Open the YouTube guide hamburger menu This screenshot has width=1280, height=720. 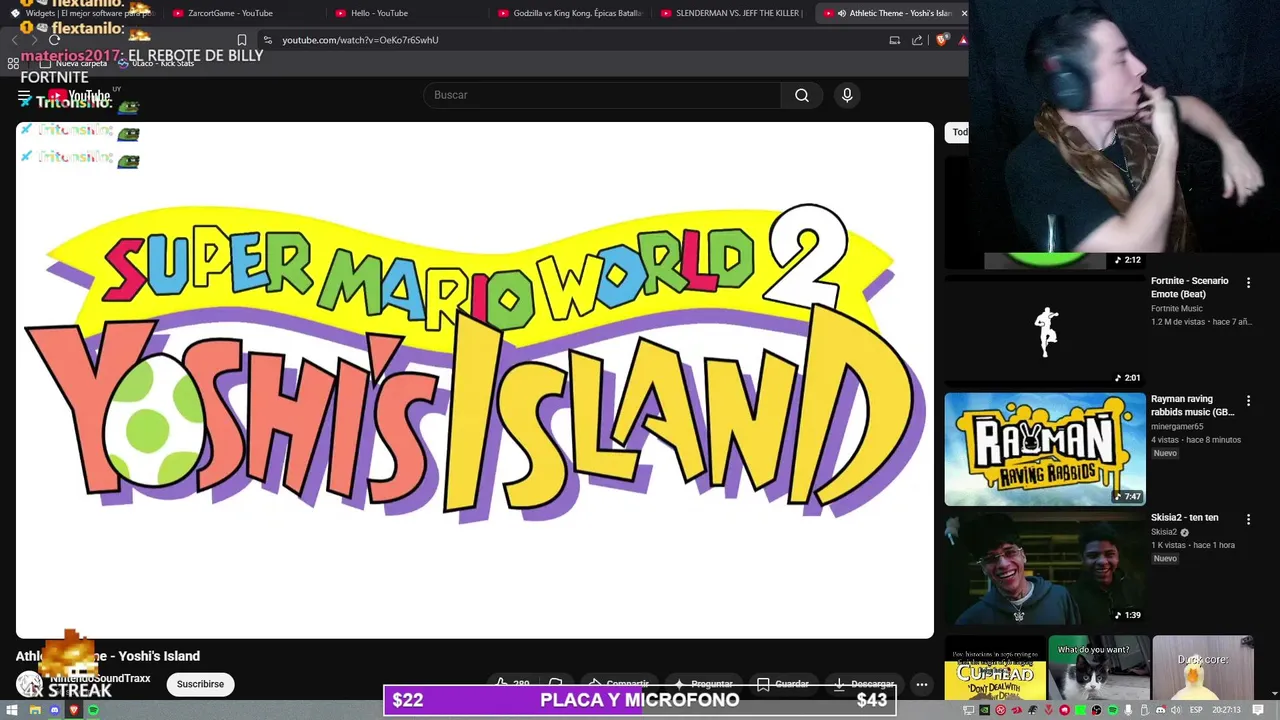click(x=24, y=96)
